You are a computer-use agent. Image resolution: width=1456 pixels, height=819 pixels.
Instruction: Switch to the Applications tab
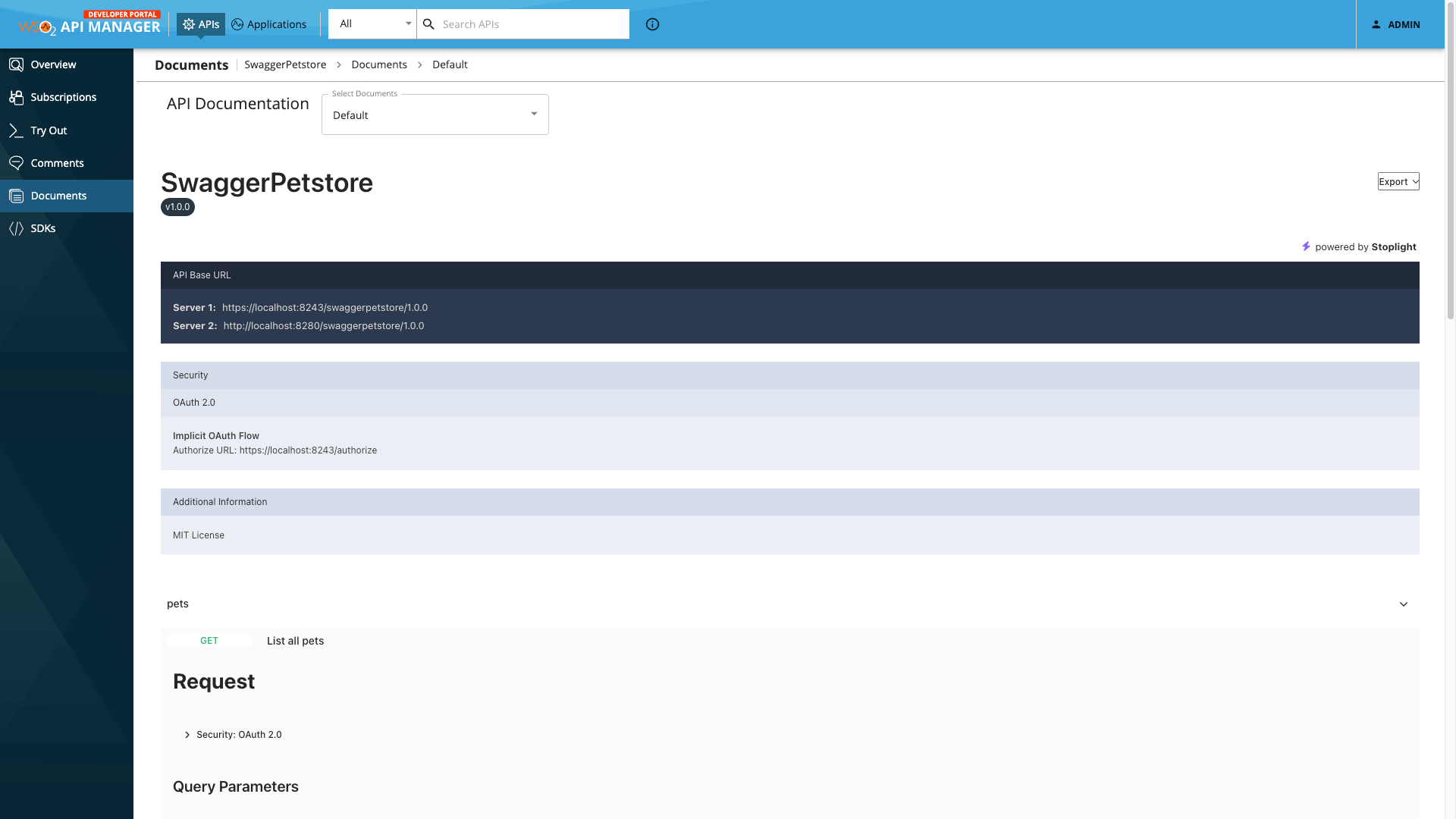click(x=269, y=24)
